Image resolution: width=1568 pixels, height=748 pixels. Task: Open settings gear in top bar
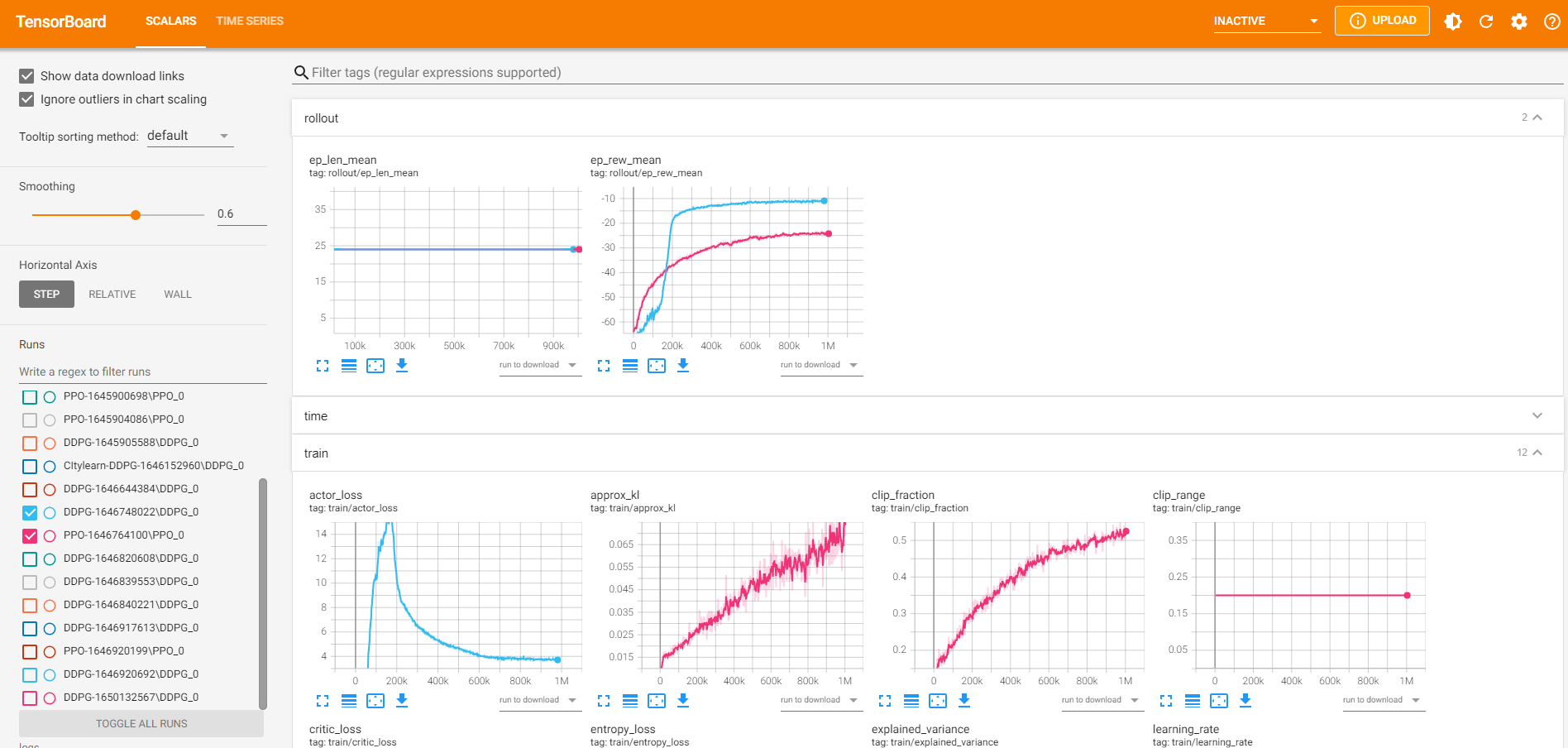click(x=1519, y=22)
